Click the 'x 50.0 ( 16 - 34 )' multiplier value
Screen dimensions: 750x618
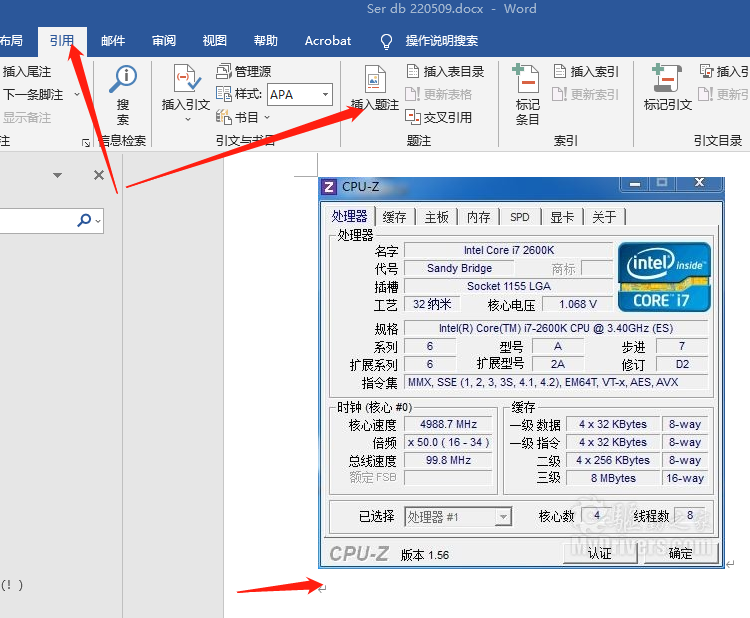[448, 442]
